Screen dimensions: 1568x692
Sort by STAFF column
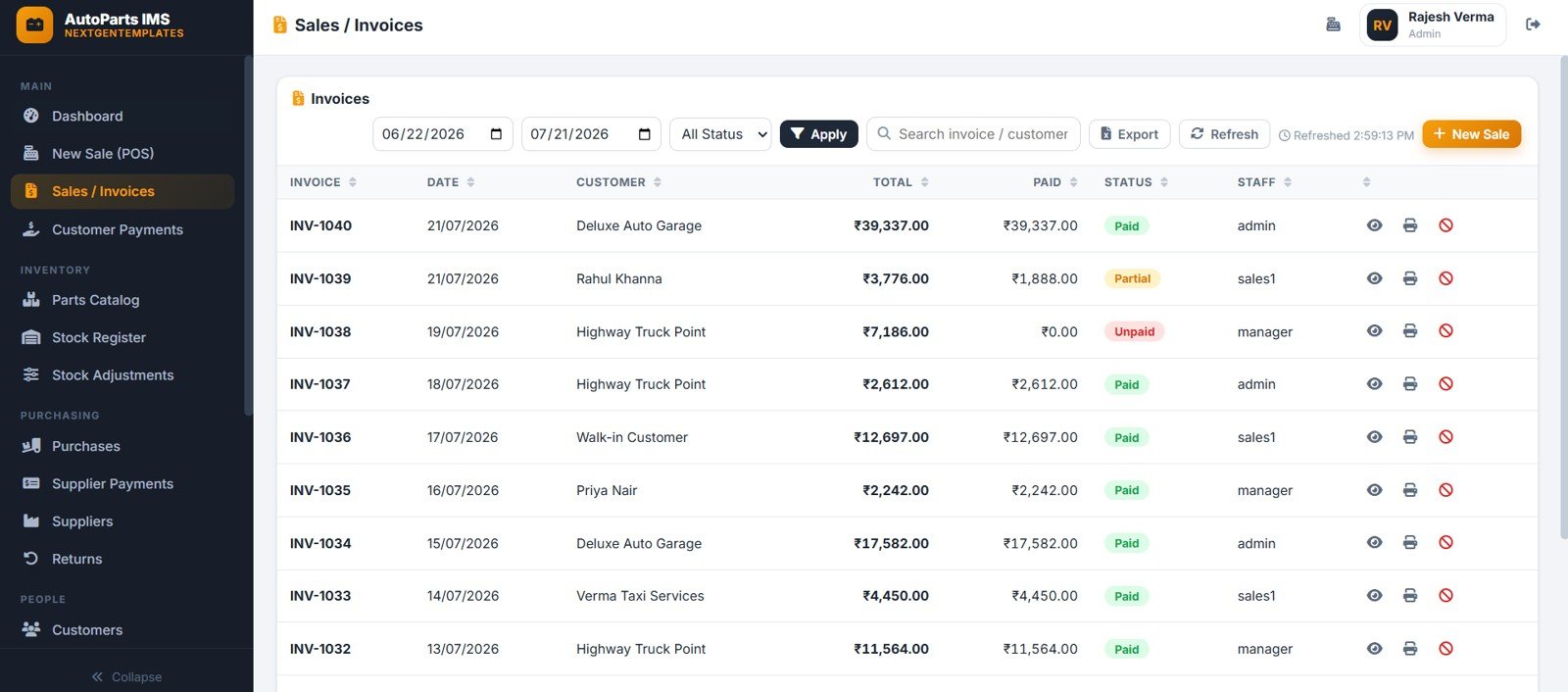pos(1265,182)
